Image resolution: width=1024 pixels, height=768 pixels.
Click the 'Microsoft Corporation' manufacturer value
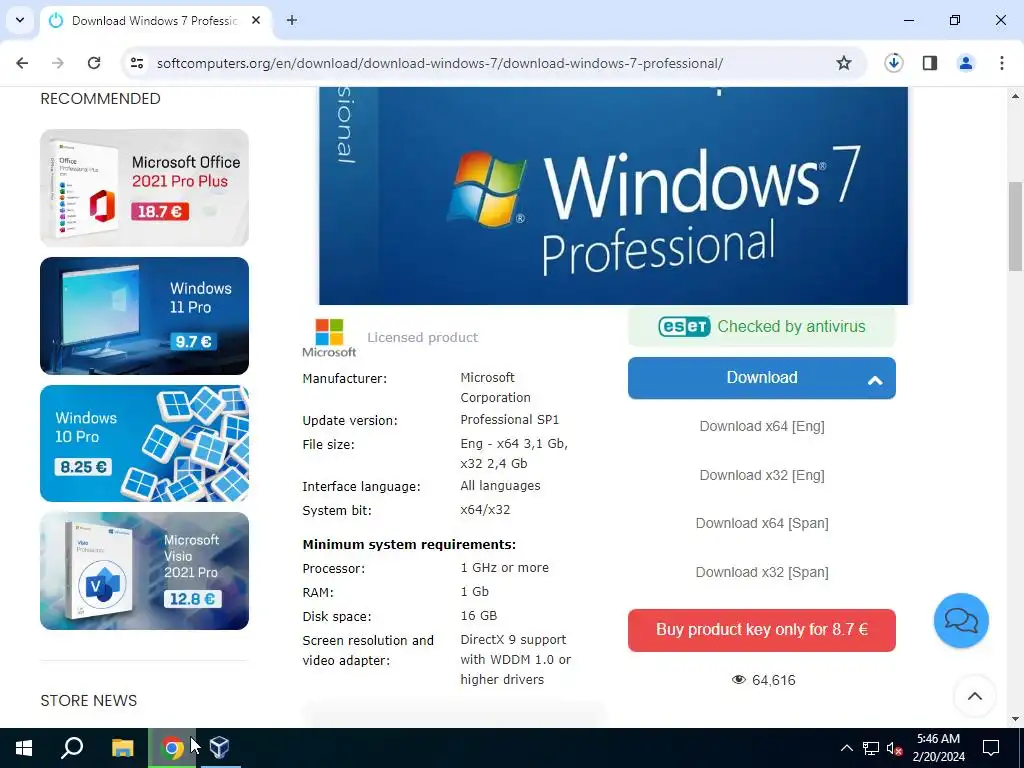pos(495,387)
